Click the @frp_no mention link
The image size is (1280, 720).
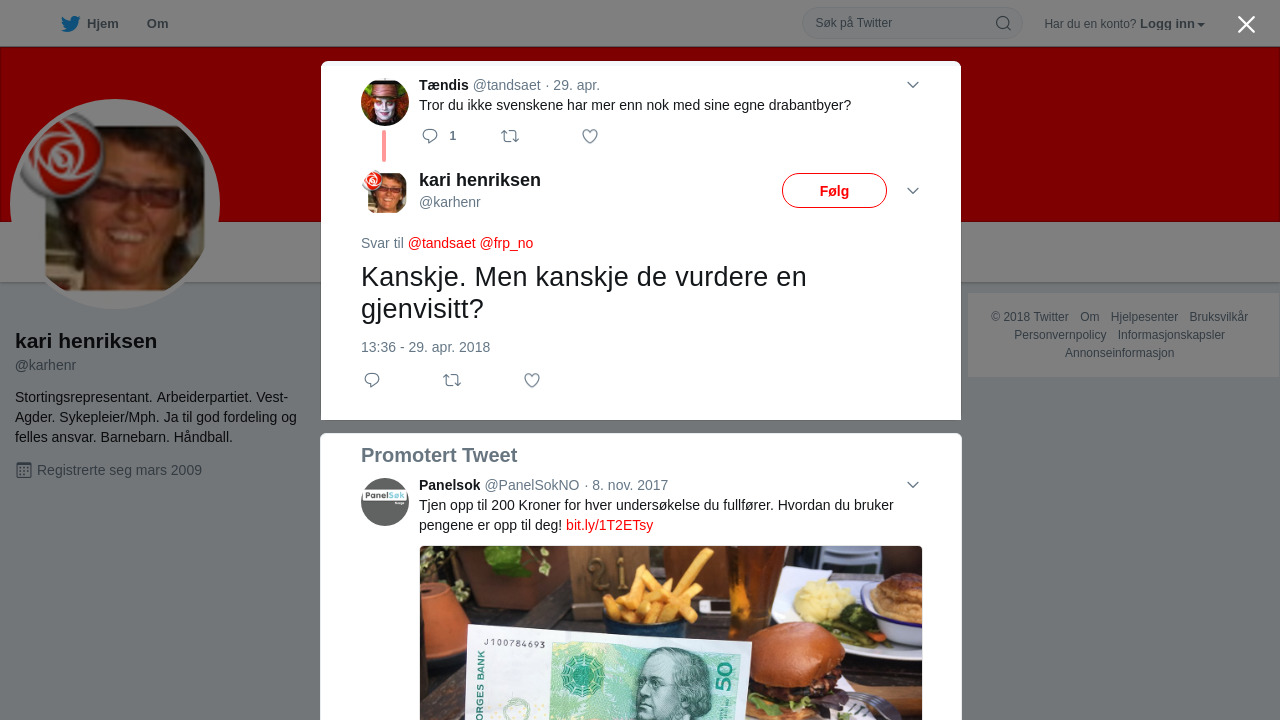point(506,243)
